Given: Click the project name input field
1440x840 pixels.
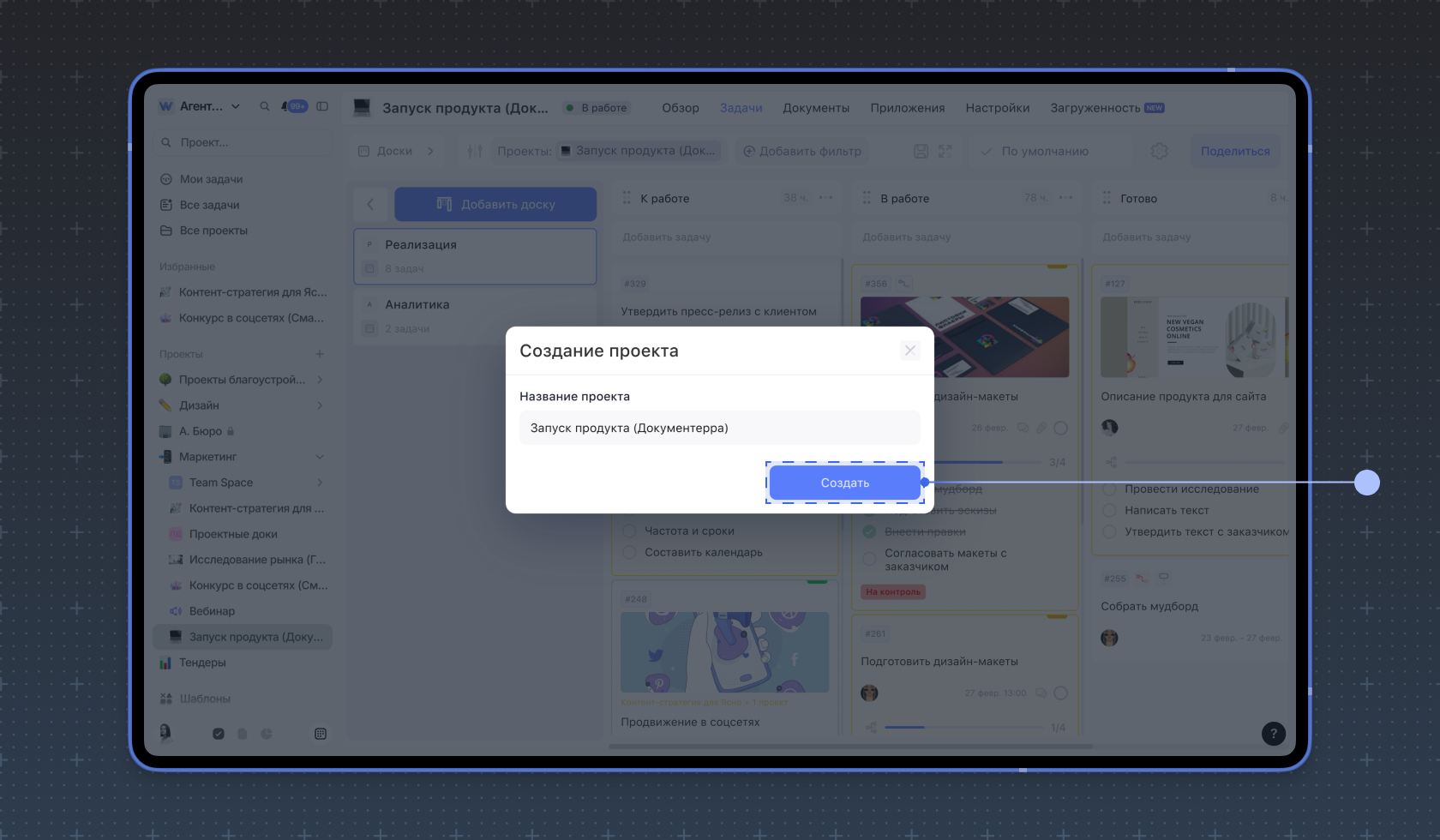Looking at the screenshot, I should [x=719, y=428].
